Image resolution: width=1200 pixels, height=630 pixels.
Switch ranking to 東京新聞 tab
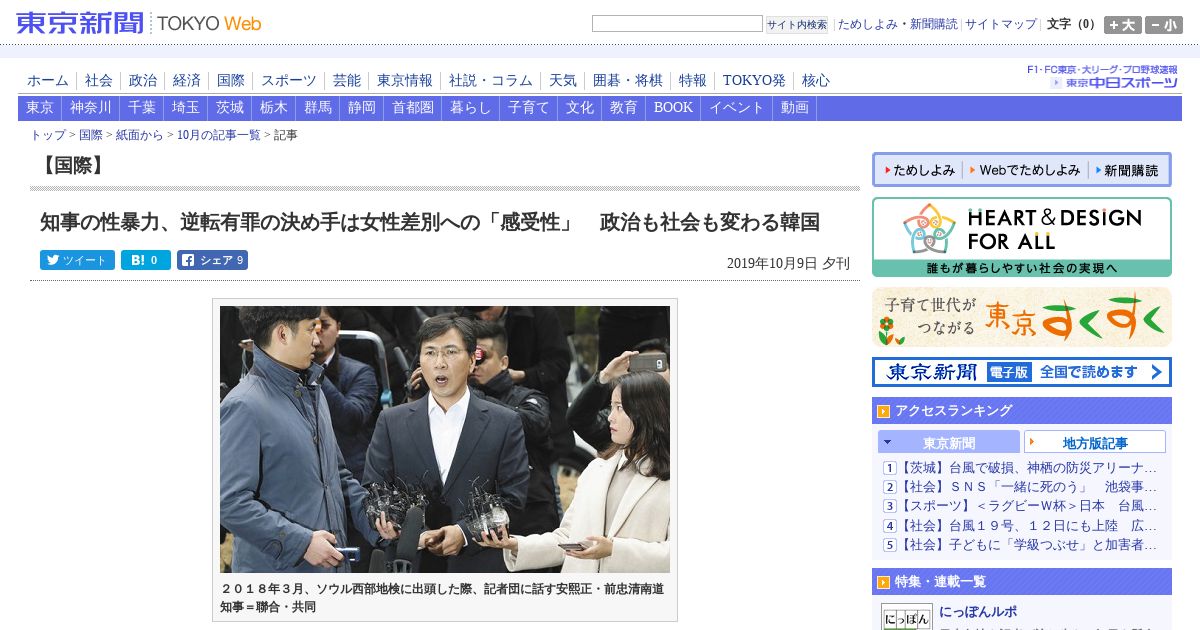pyautogui.click(x=949, y=442)
